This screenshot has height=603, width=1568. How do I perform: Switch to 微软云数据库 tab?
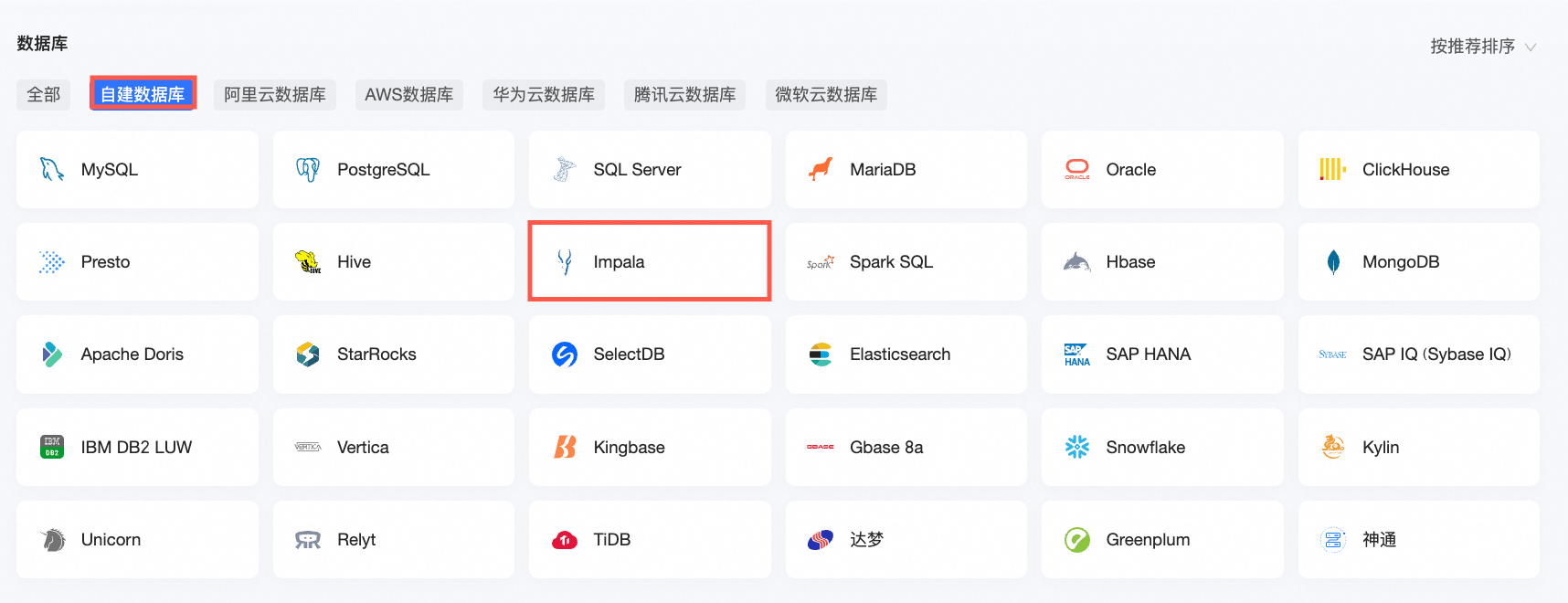coord(826,94)
